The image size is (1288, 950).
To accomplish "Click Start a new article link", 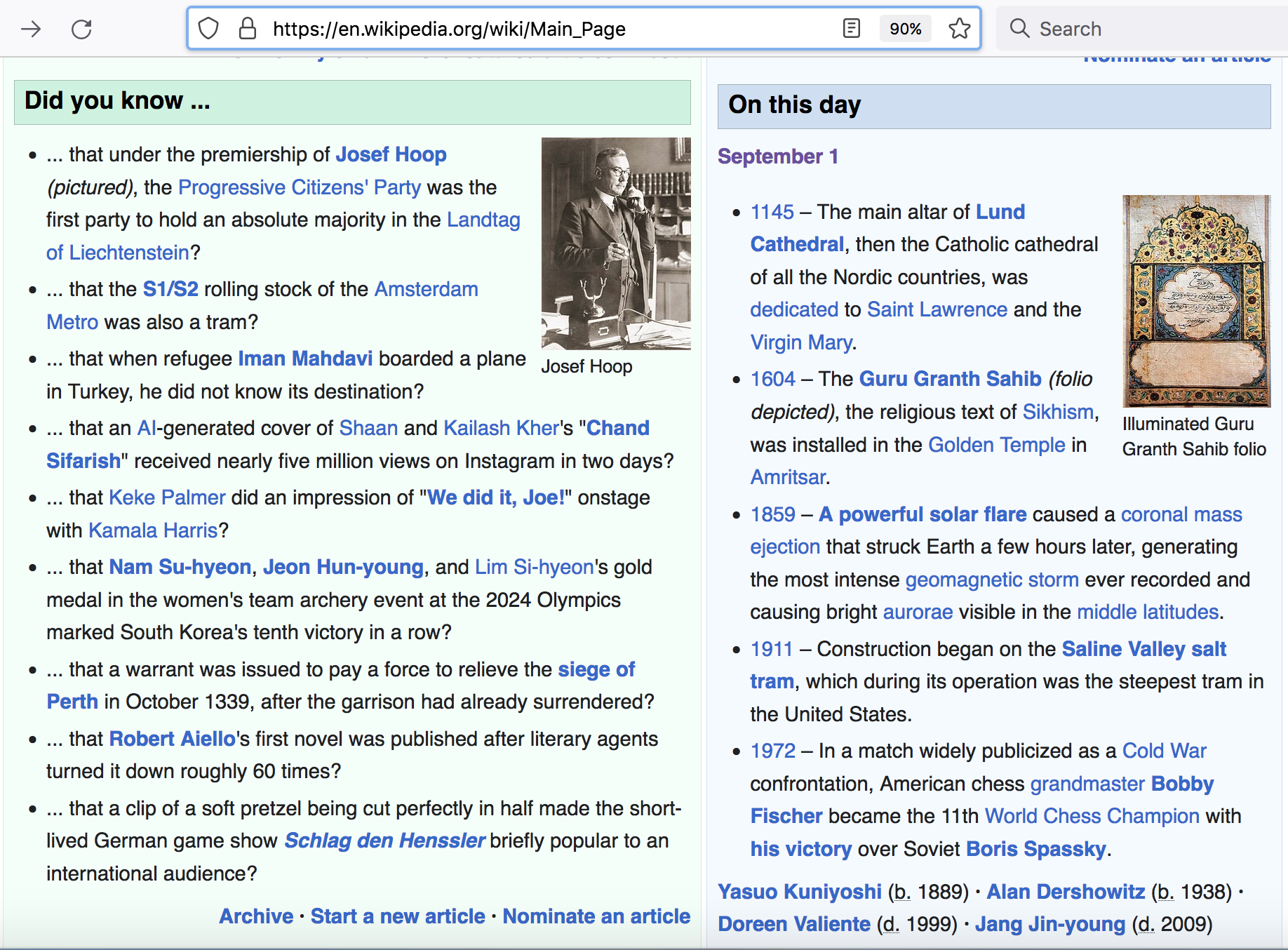I will click(x=398, y=916).
